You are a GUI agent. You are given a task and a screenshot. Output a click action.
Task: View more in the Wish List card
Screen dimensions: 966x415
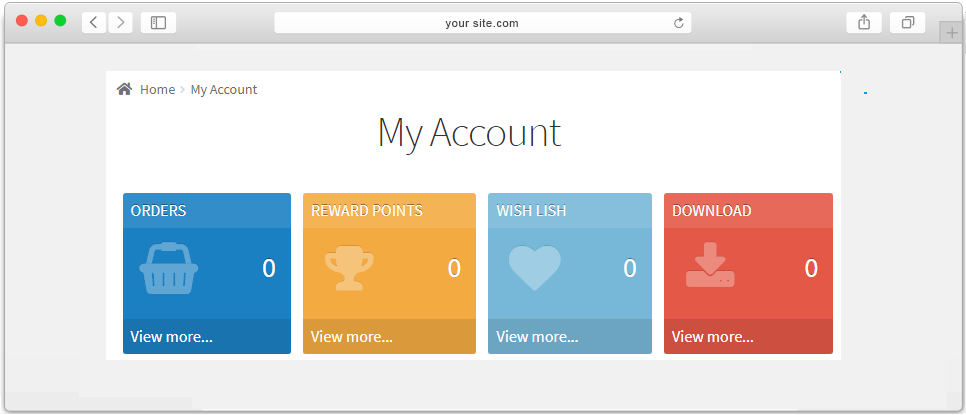pyautogui.click(x=537, y=337)
